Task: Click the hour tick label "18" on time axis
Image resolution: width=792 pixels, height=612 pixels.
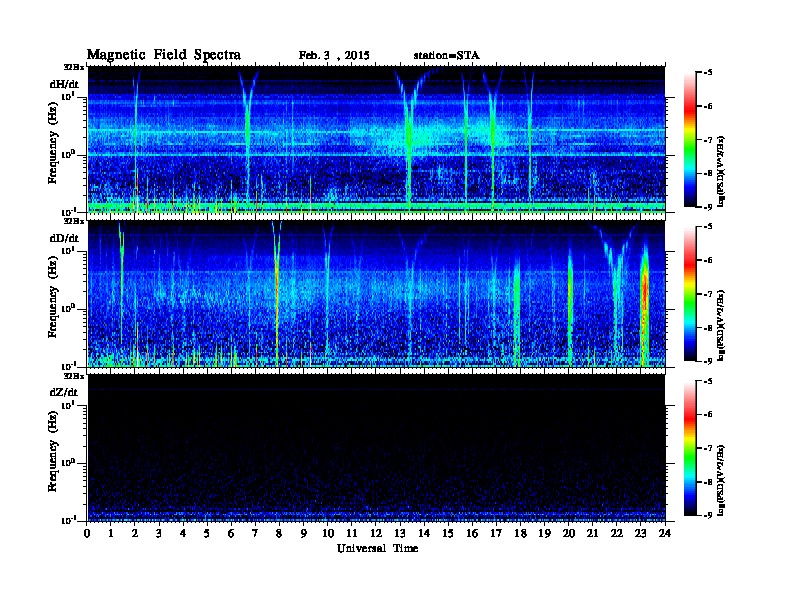Action: pos(520,533)
